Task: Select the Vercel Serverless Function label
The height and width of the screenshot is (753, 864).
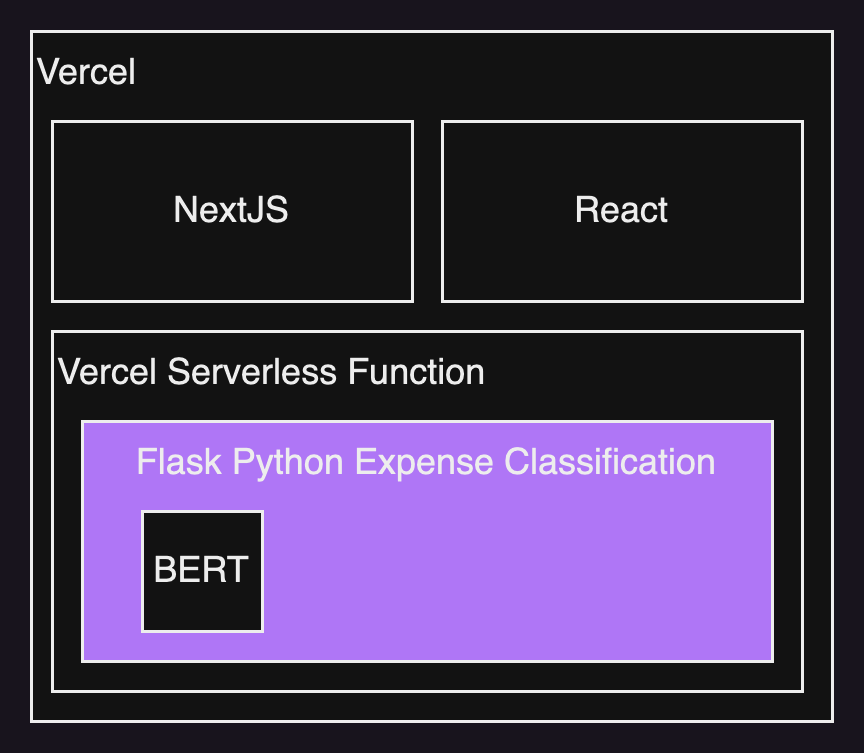Action: (271, 372)
